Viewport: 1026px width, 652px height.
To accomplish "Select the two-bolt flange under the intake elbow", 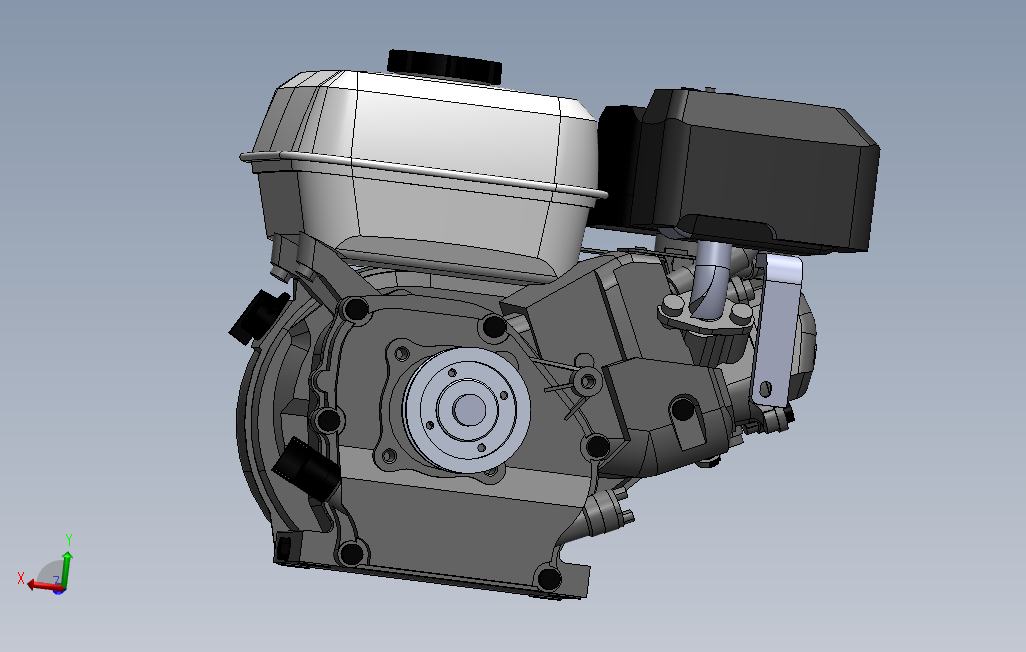I will (705, 317).
